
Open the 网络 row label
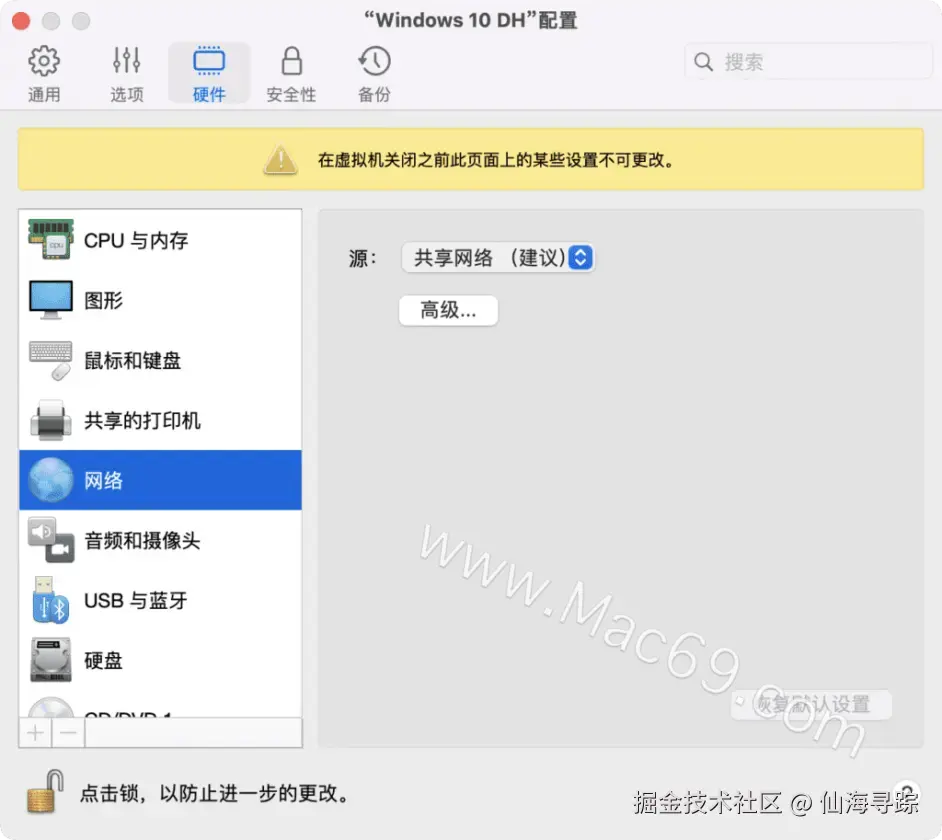coord(103,480)
